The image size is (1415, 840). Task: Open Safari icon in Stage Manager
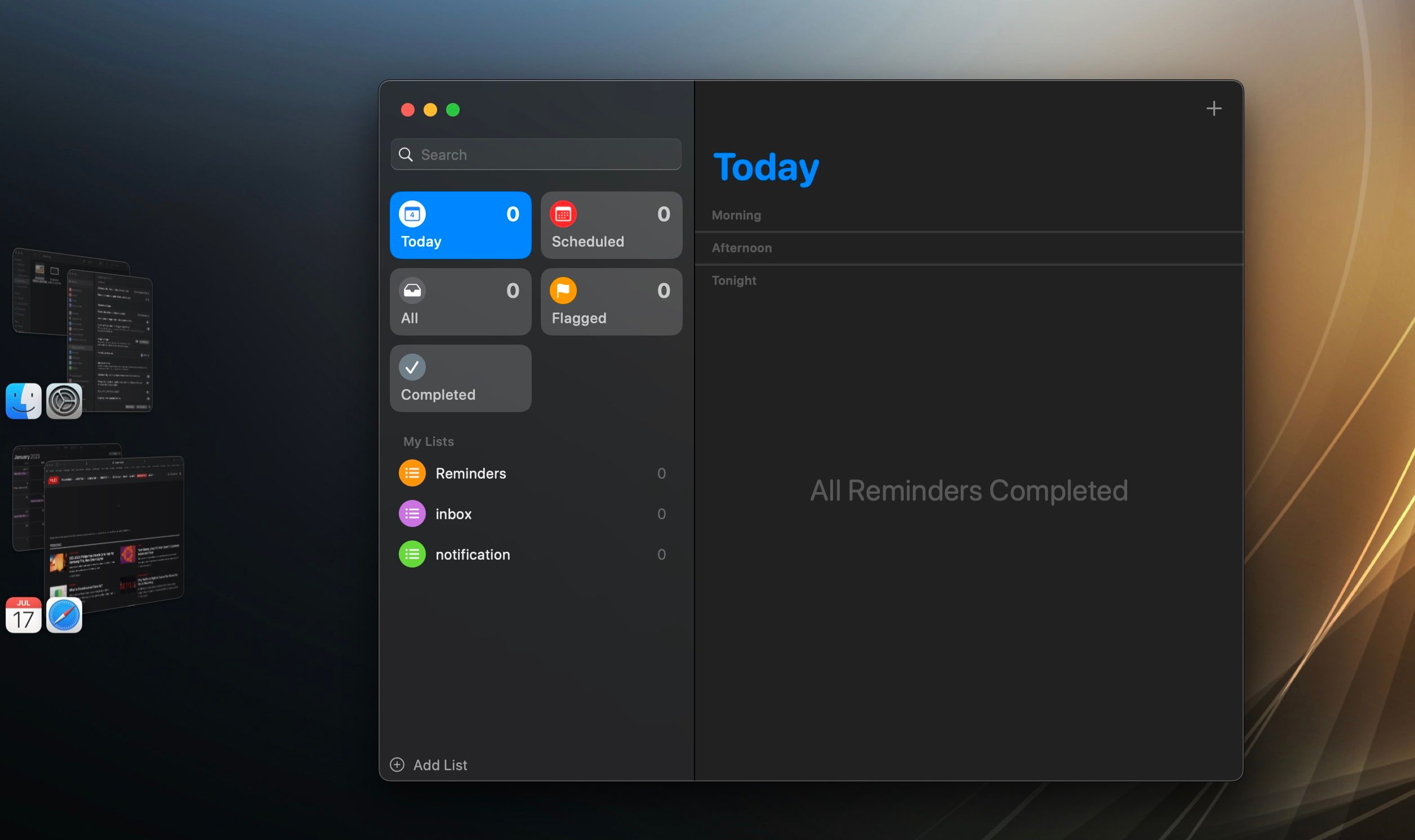coord(64,615)
